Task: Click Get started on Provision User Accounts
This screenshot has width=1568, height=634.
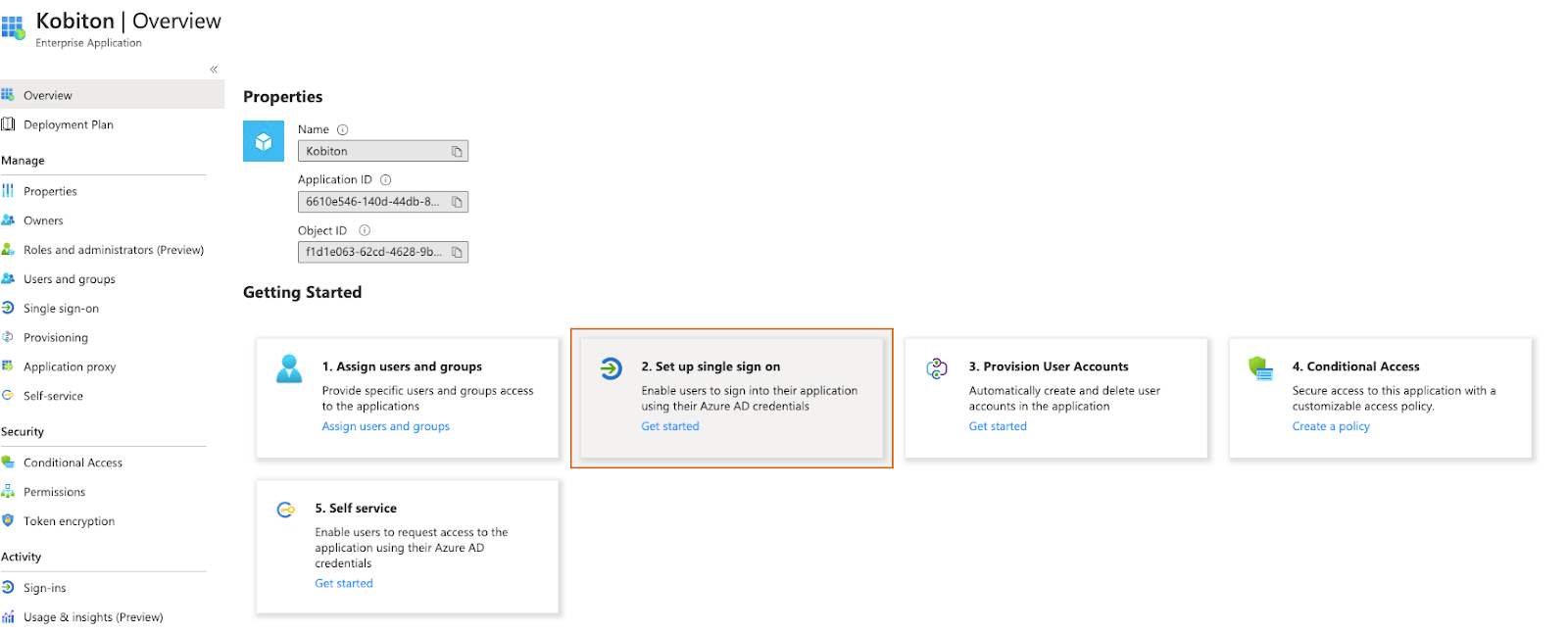Action: click(x=998, y=426)
